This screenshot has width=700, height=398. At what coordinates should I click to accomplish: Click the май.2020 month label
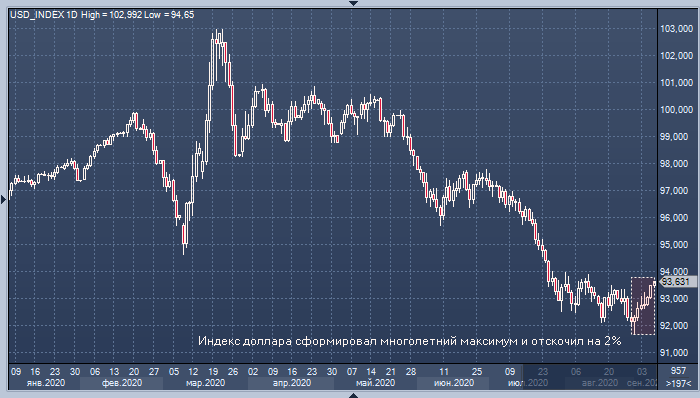coord(375,383)
